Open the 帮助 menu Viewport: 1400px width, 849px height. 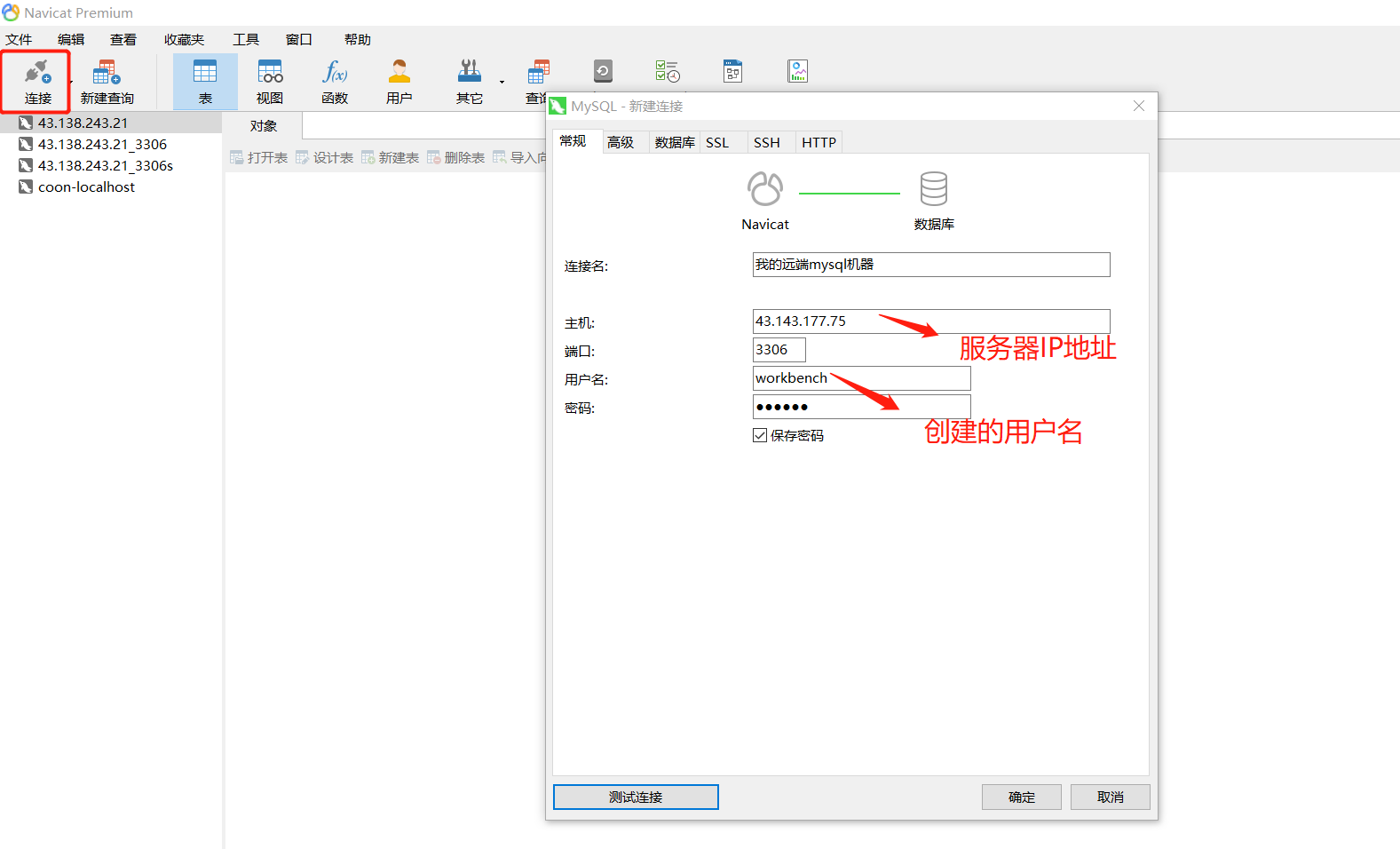click(358, 39)
